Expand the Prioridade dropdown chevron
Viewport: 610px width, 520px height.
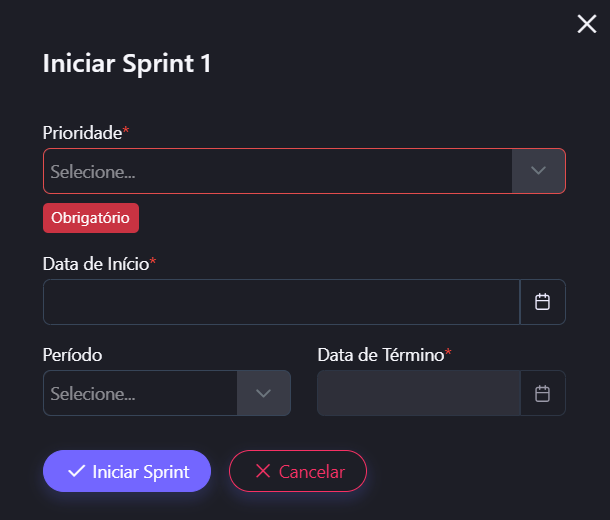click(539, 171)
